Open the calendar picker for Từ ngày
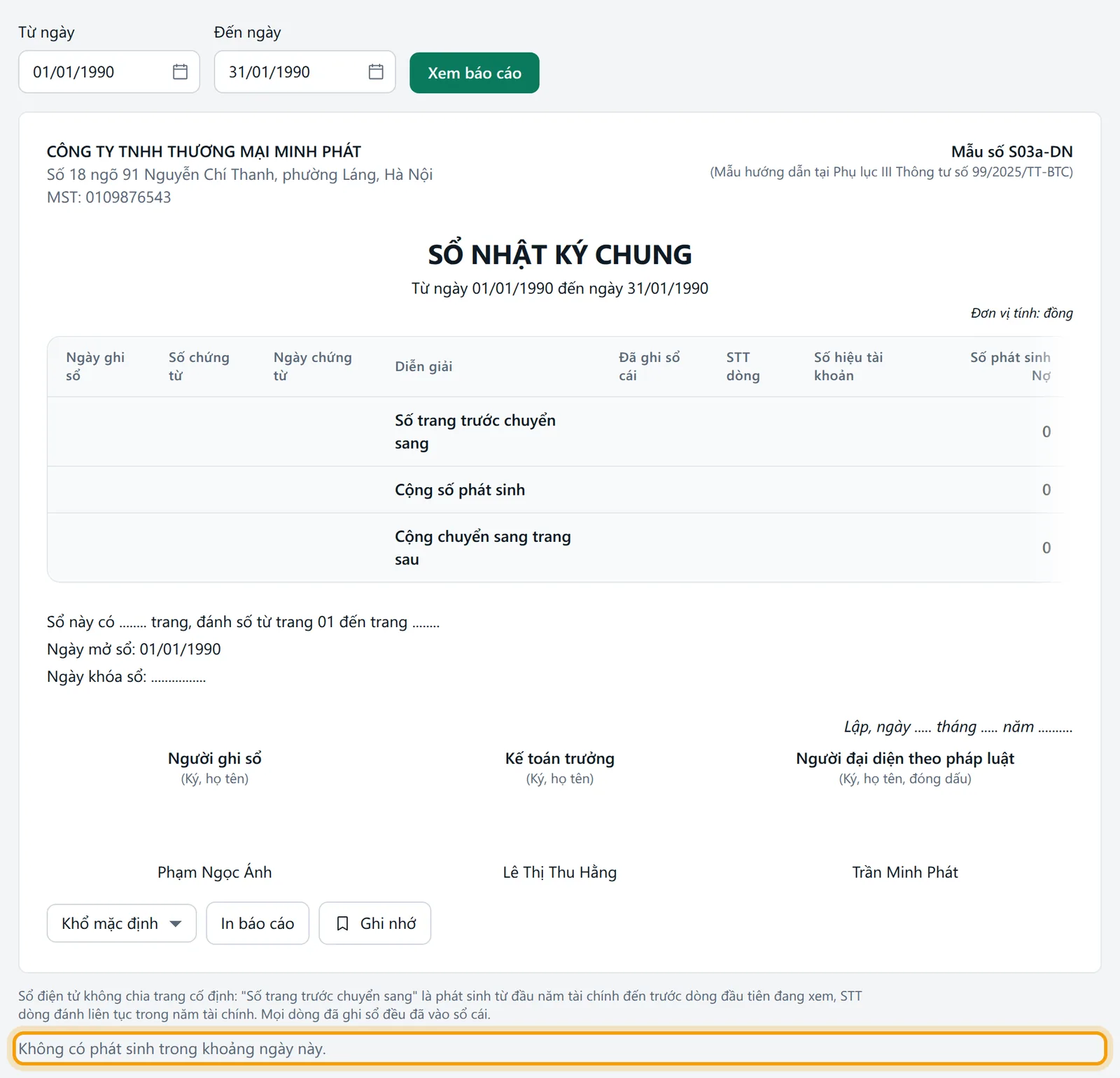Image resolution: width=1120 pixels, height=1078 pixels. point(180,72)
